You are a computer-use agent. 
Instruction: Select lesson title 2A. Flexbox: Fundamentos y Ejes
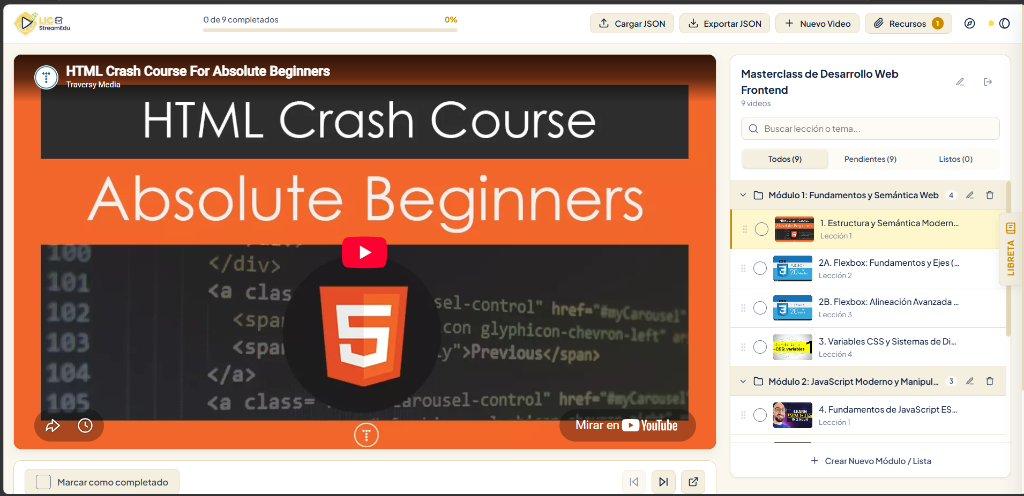tap(889, 263)
